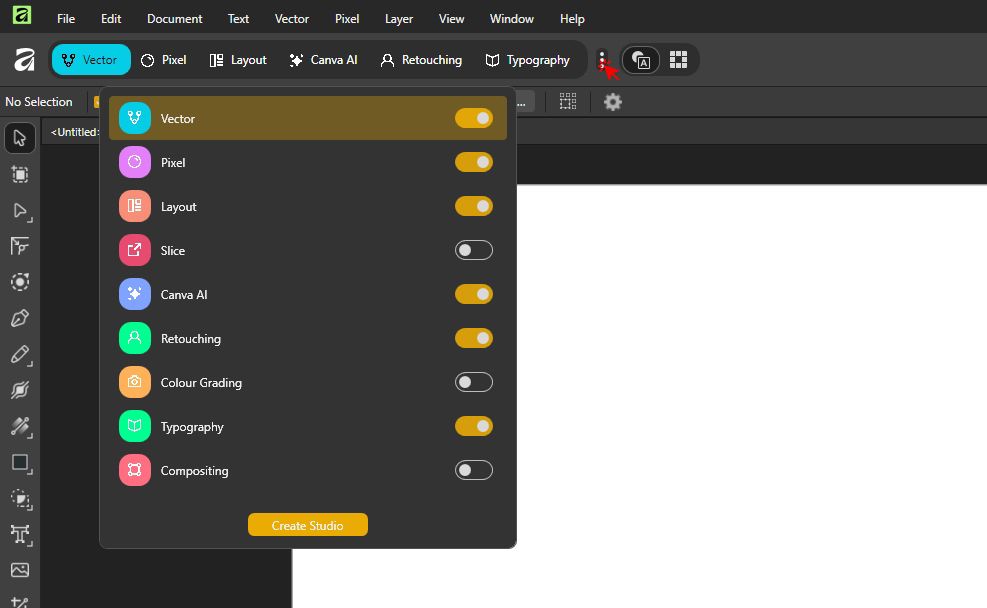Click the settings gear icon
987x608 pixels.
pos(613,102)
